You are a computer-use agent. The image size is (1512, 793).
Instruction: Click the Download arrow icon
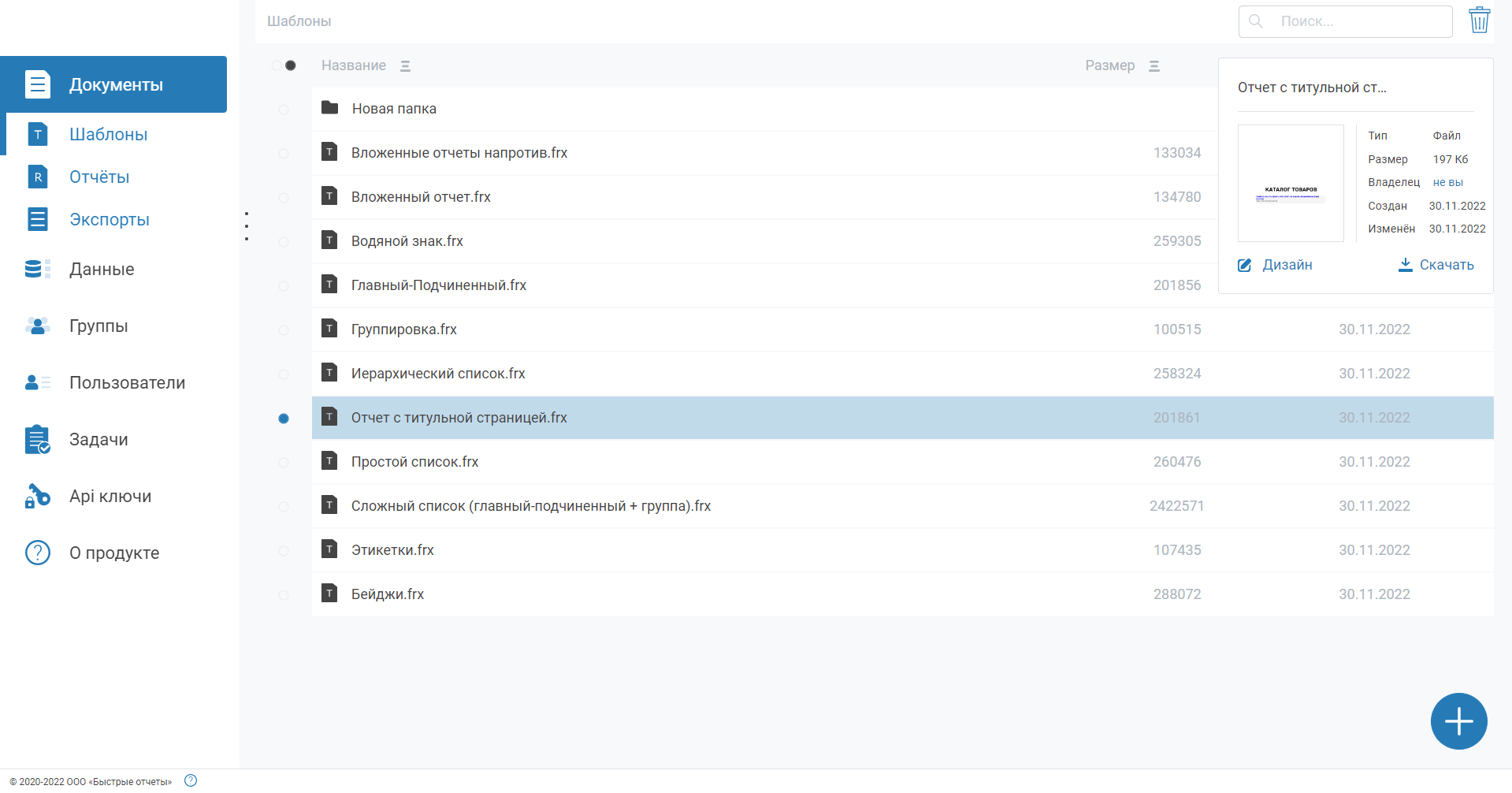(1405, 265)
